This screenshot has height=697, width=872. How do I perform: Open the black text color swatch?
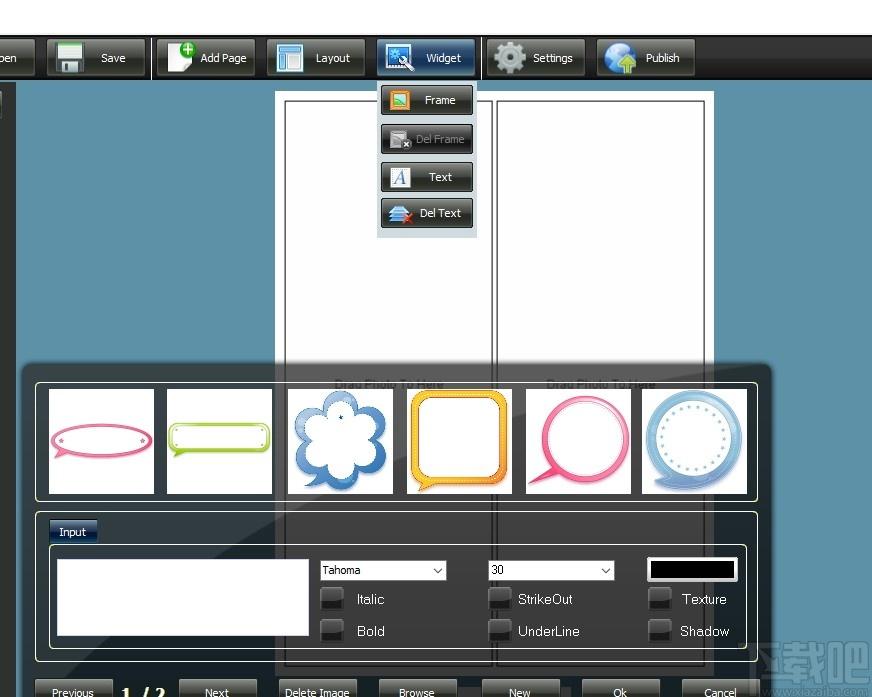692,570
